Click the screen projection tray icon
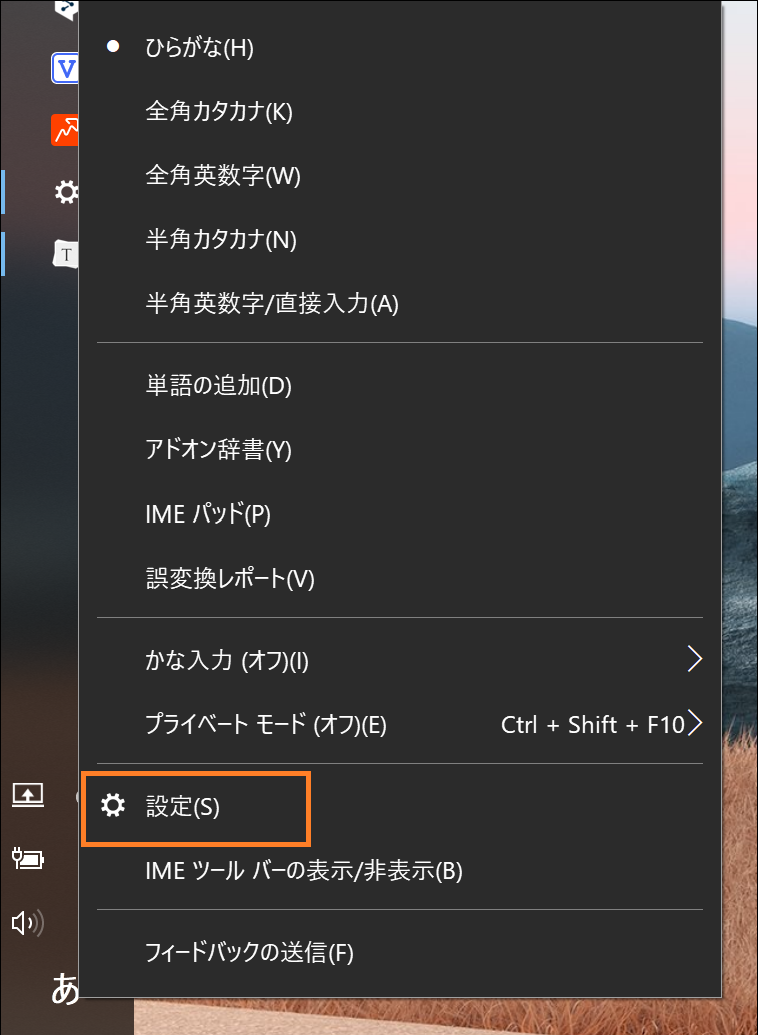Screen dimensions: 758x1036 coord(28,795)
